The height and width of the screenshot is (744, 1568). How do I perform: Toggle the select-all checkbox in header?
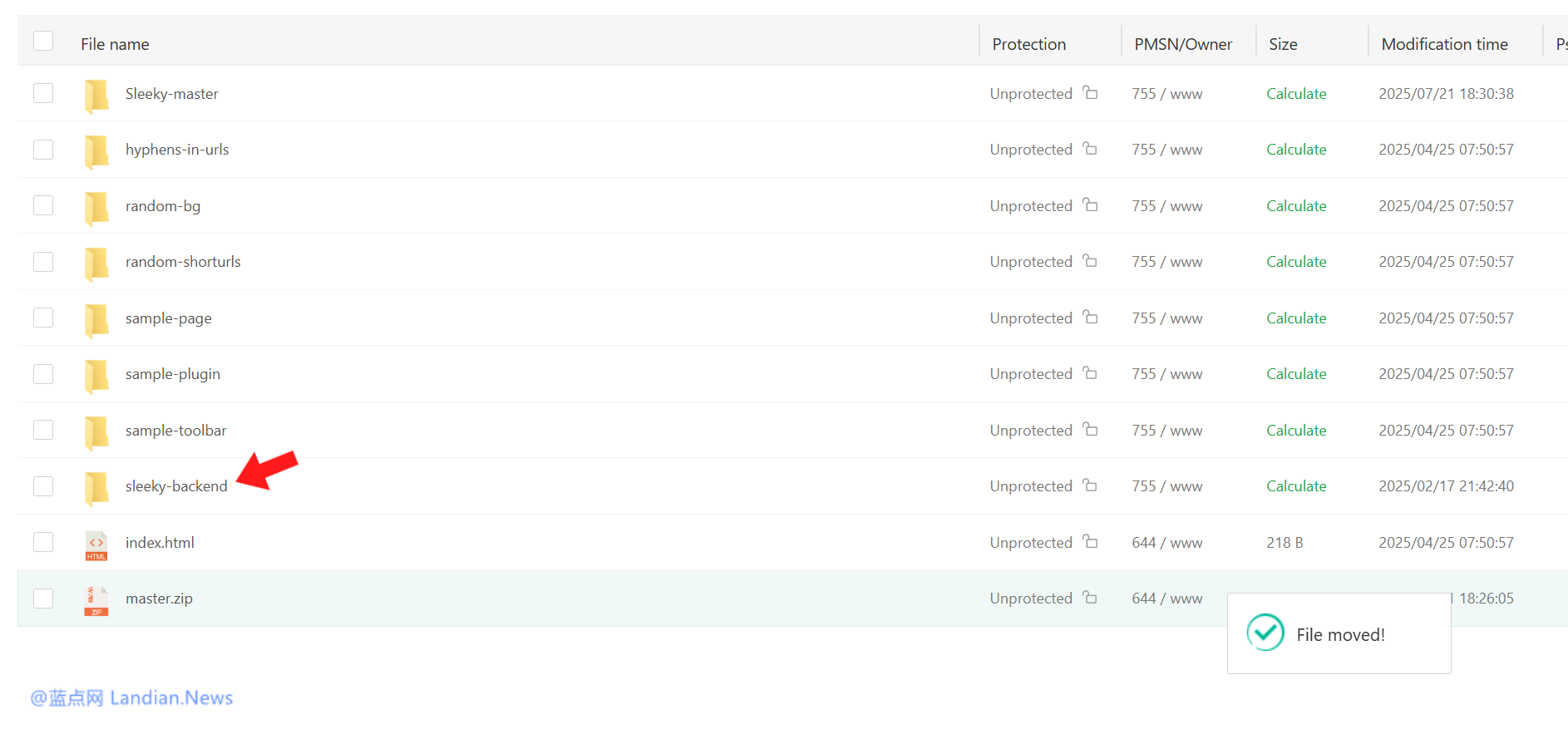43,41
